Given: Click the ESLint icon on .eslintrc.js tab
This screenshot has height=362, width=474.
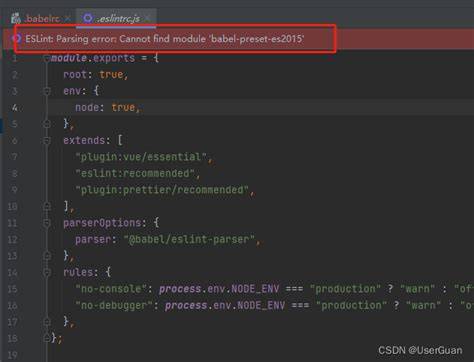Looking at the screenshot, I should [88, 18].
